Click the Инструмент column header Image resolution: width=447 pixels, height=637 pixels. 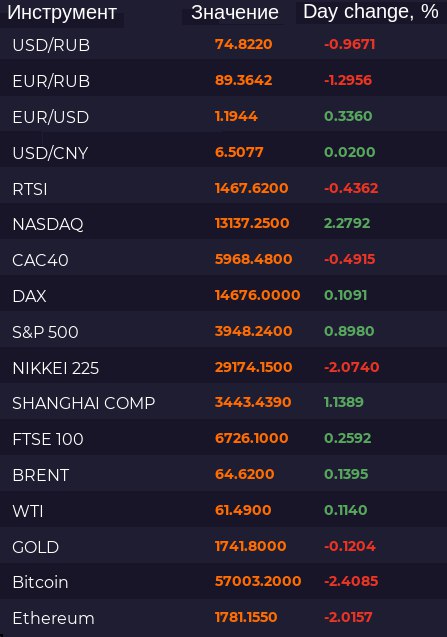point(62,13)
